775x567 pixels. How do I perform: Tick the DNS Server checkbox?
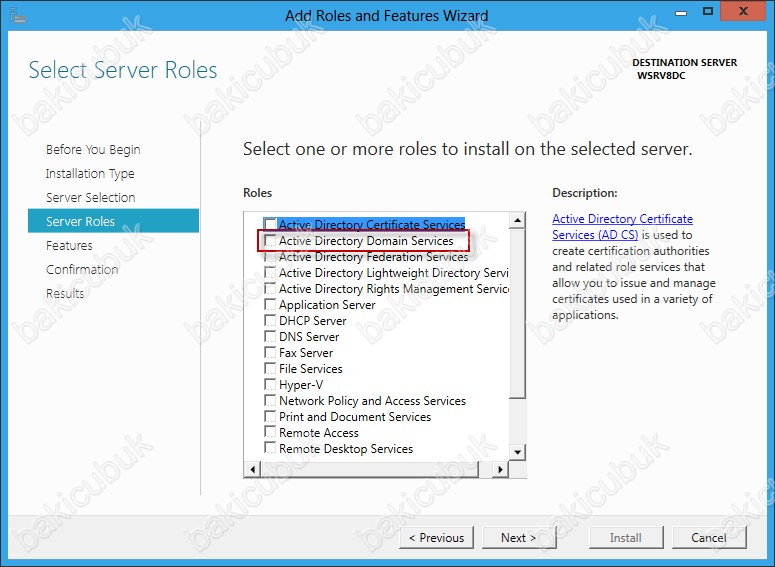270,336
